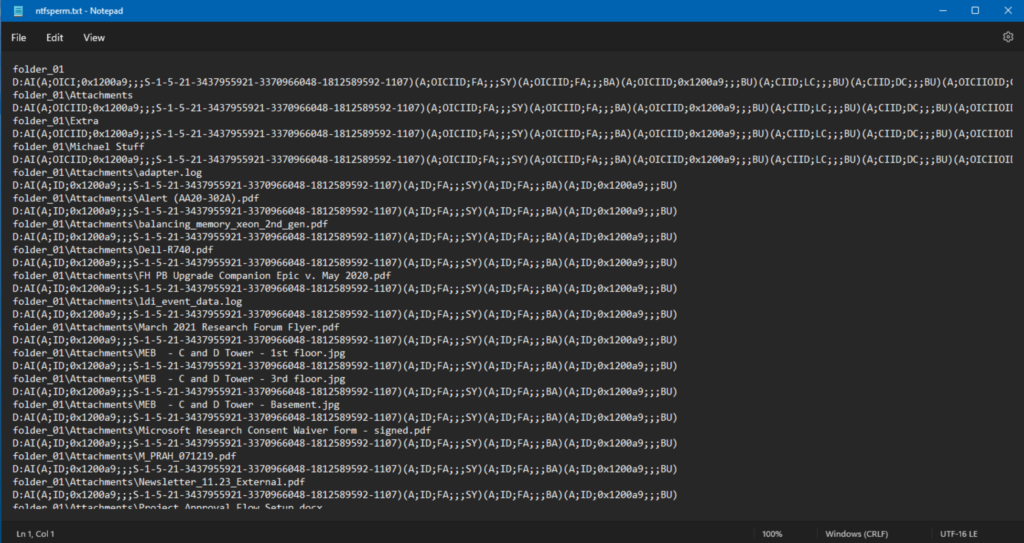Click the 'UTF-16 LE' encoding indicator

[x=959, y=534]
